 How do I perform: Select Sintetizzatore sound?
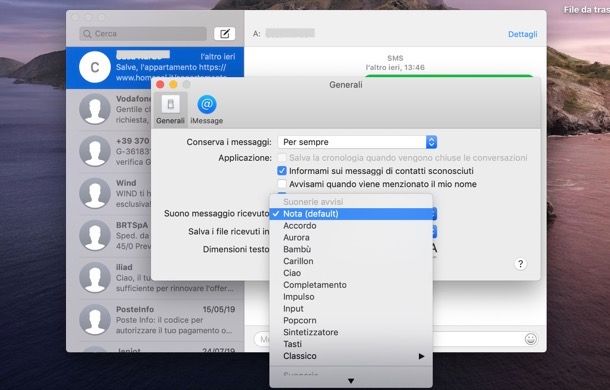point(351,332)
